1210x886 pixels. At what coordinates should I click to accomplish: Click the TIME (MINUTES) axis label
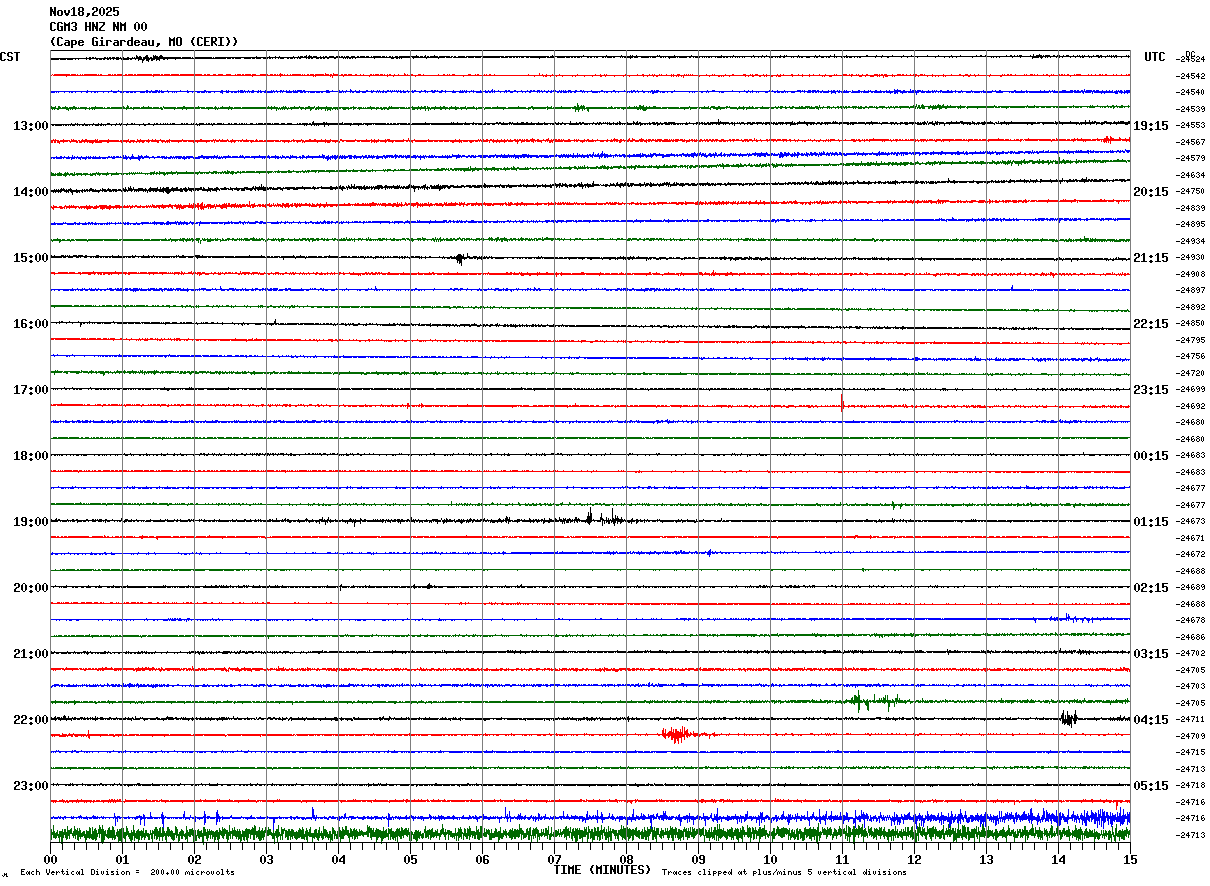602,870
